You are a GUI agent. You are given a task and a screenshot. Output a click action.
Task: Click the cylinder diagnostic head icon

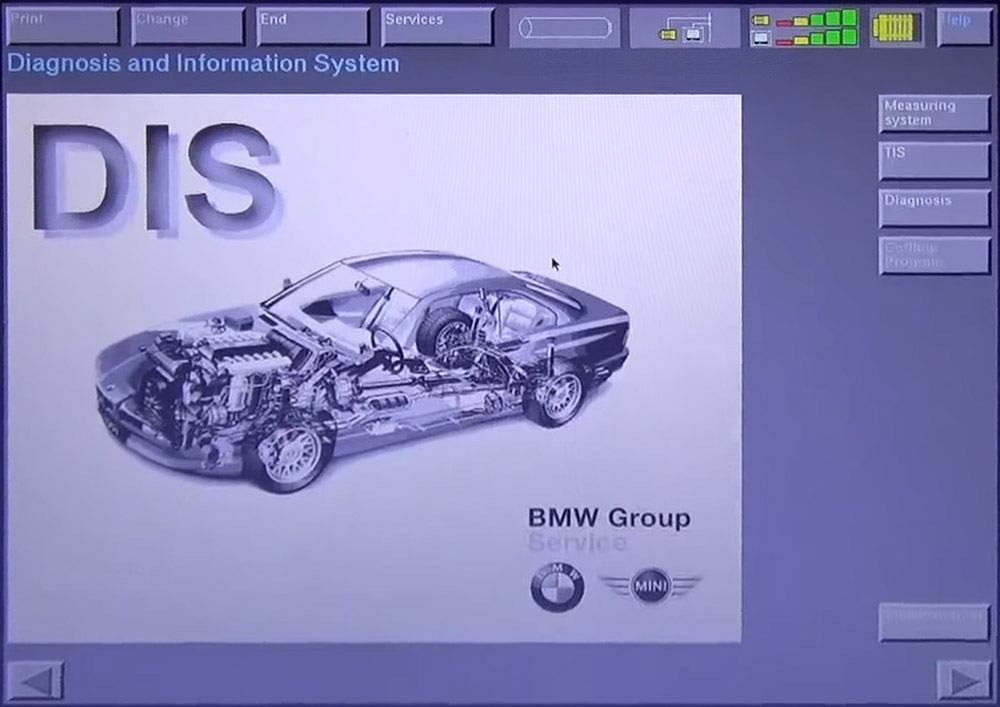pyautogui.click(x=564, y=28)
